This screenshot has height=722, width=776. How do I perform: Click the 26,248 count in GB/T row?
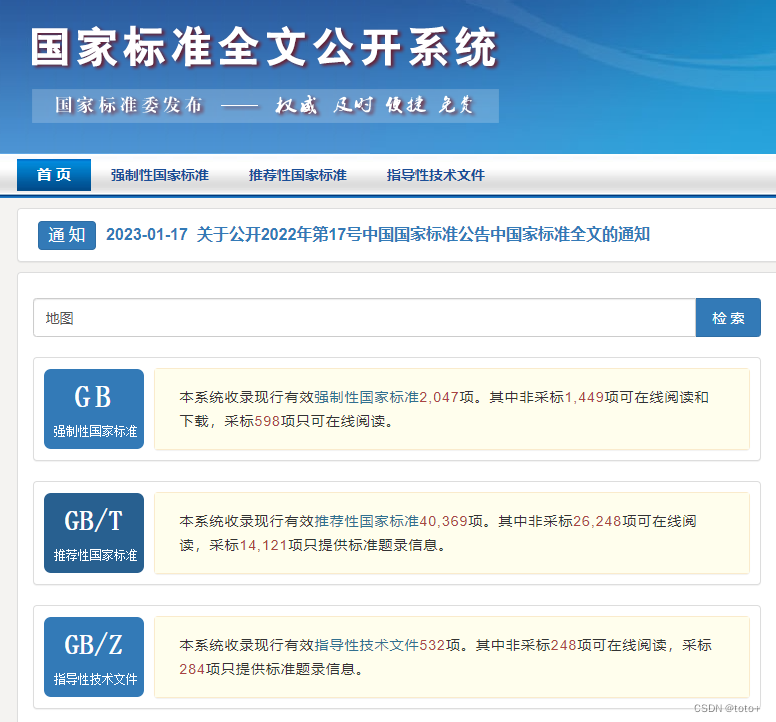pyautogui.click(x=597, y=521)
